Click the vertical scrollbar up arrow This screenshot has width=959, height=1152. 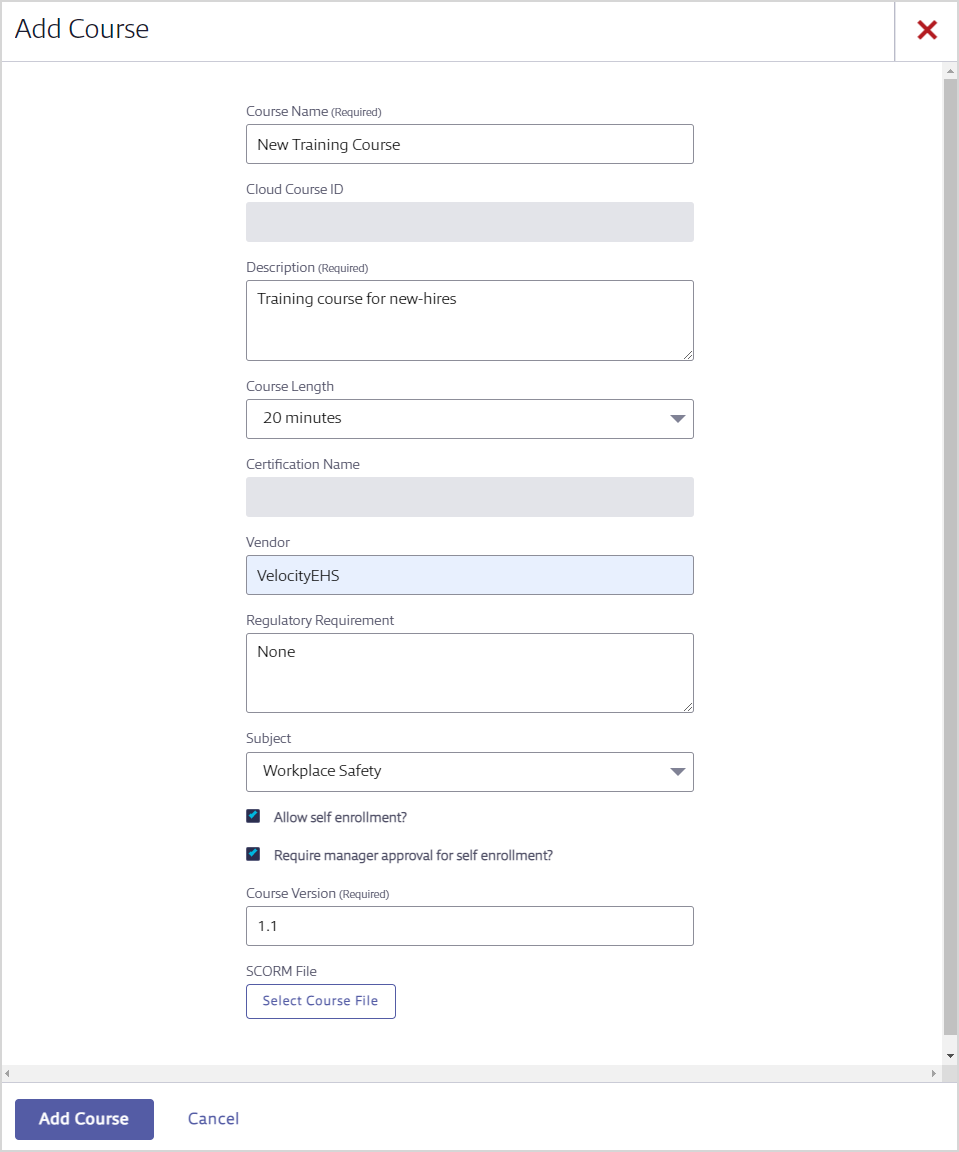(x=950, y=72)
